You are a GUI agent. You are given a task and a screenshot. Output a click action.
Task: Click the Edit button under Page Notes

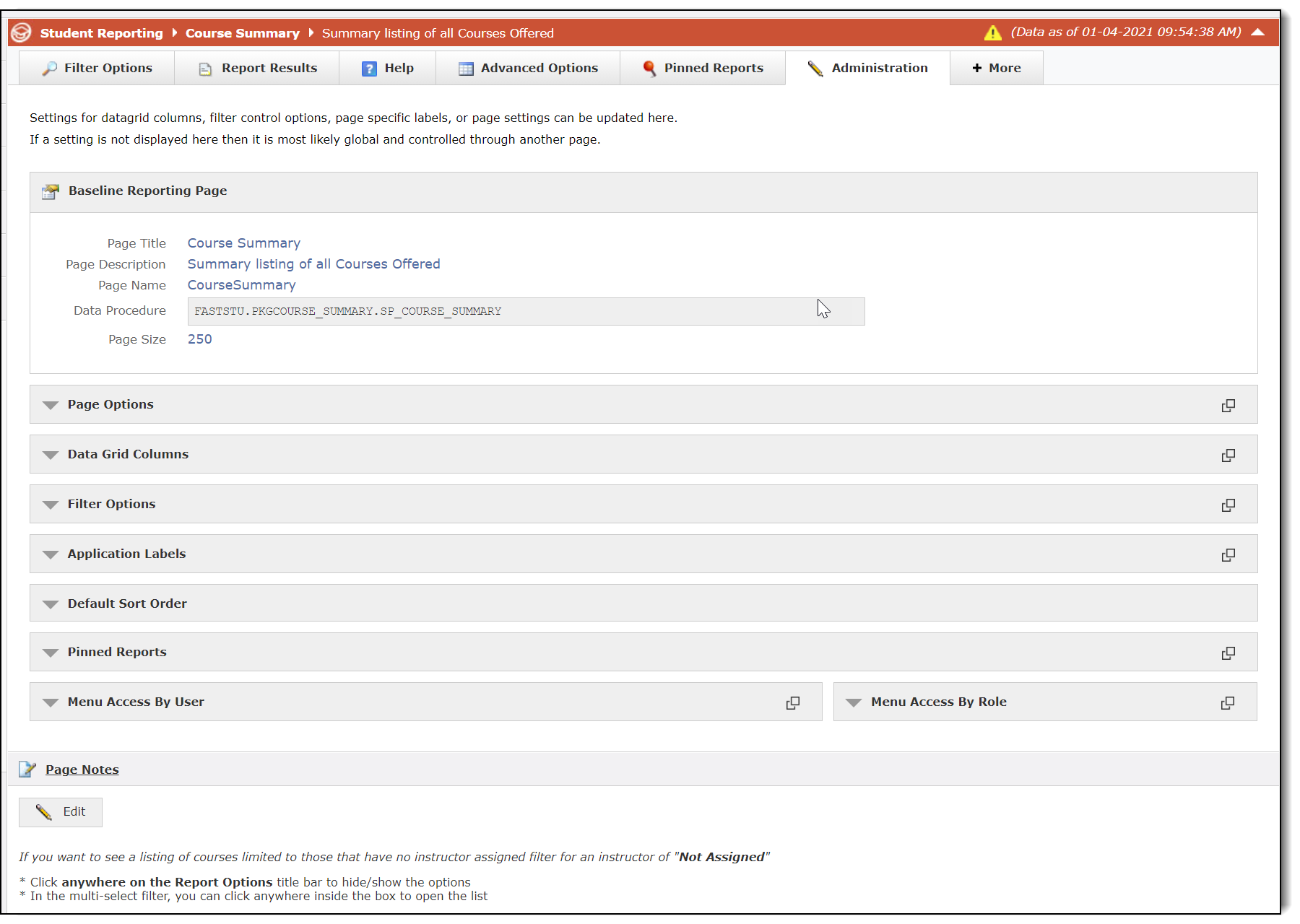click(61, 812)
